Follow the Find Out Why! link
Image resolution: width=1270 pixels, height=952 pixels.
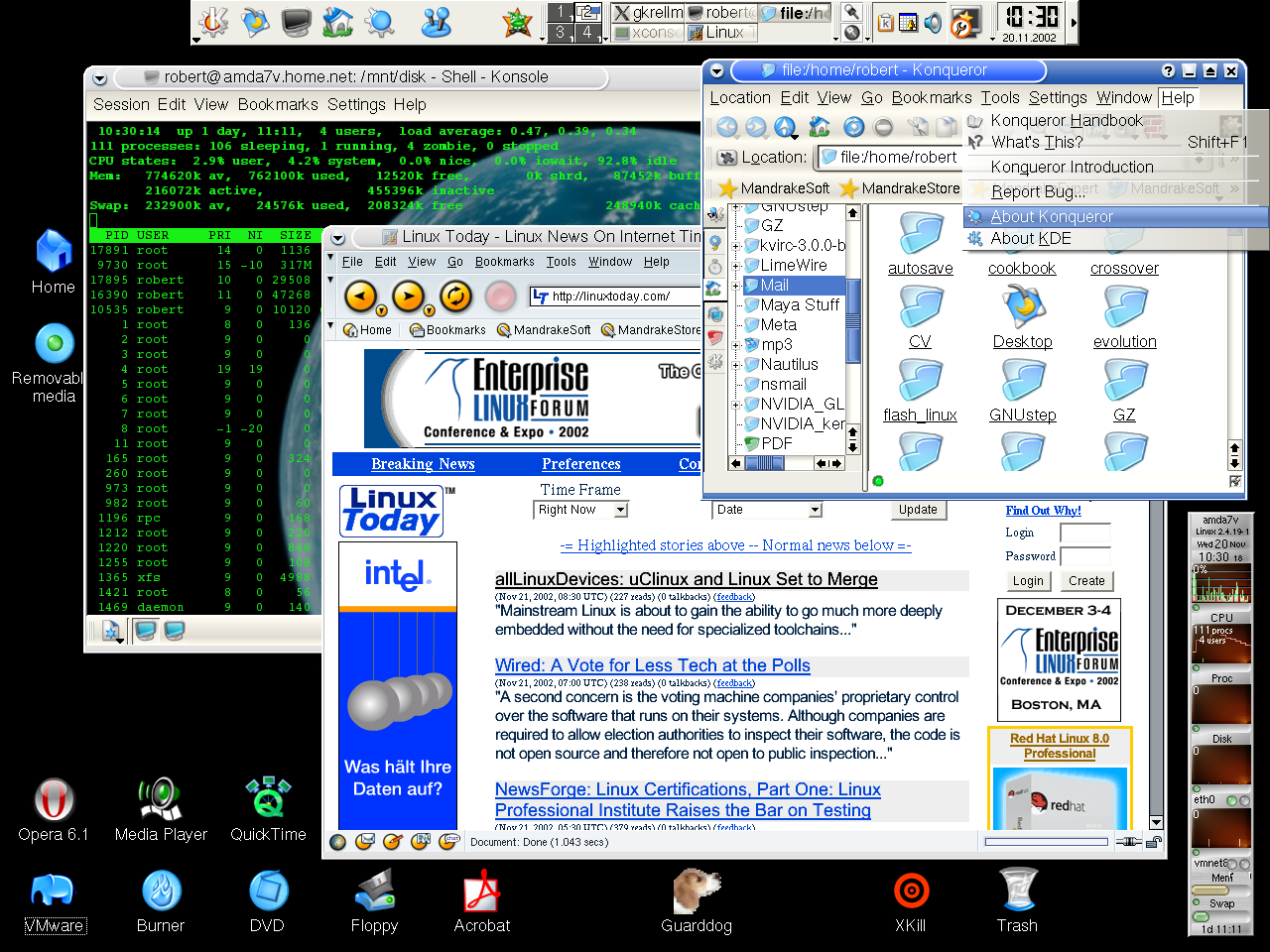coord(1043,511)
